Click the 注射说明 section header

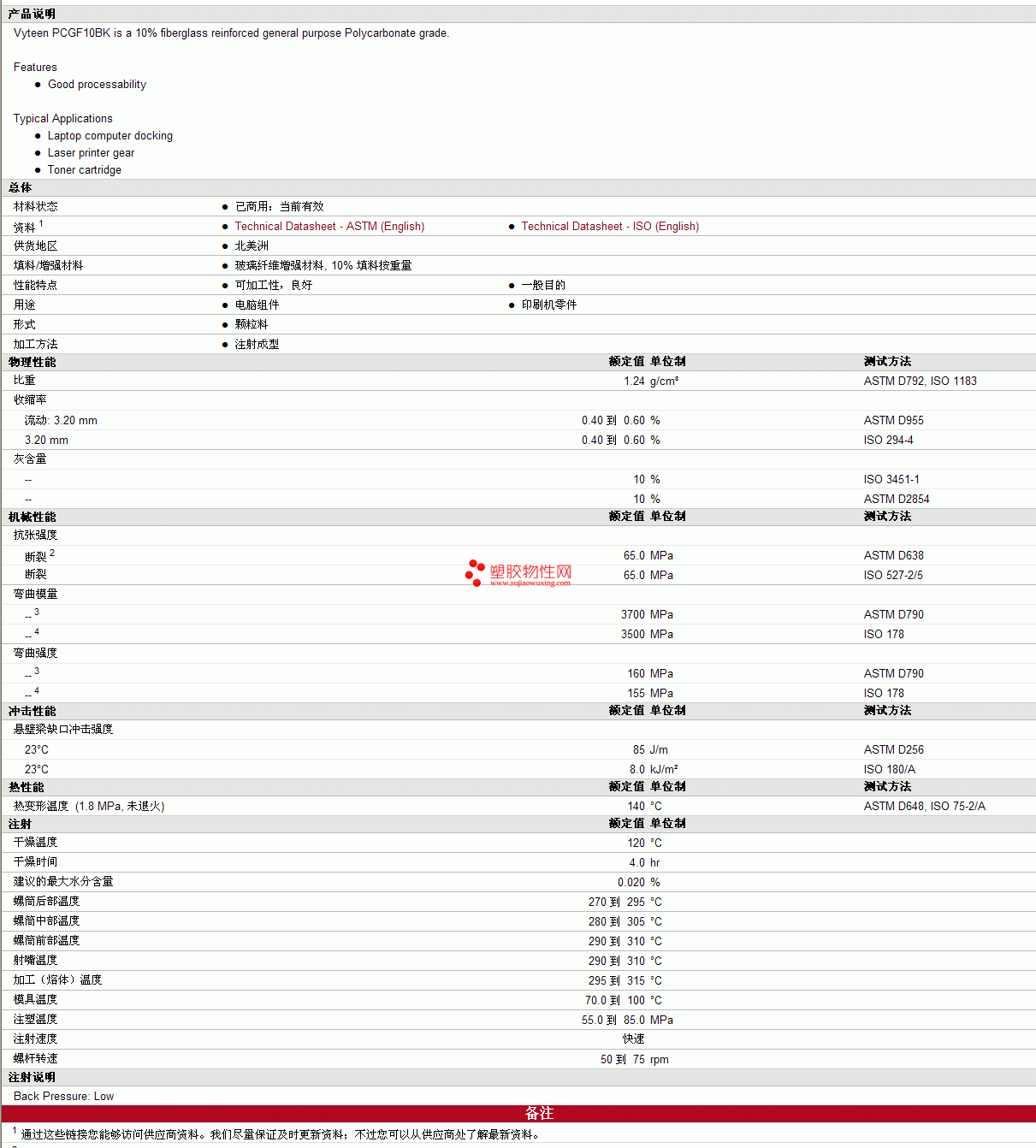click(x=32, y=1077)
